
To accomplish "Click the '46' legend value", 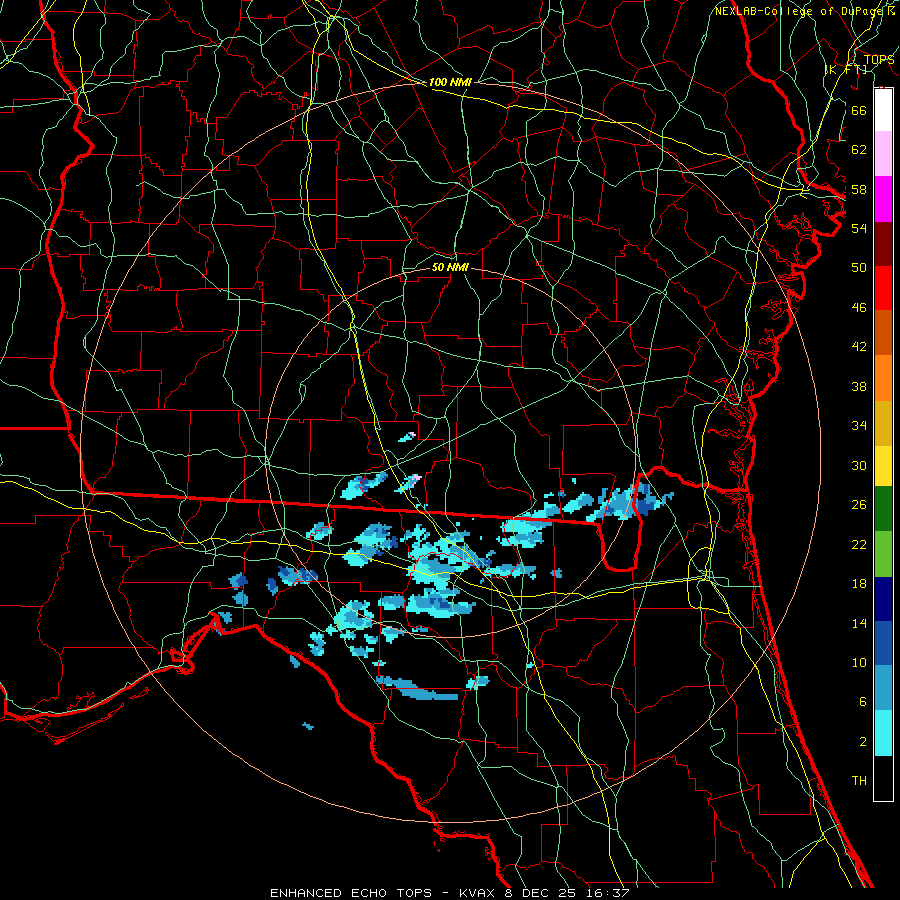I will click(x=859, y=308).
